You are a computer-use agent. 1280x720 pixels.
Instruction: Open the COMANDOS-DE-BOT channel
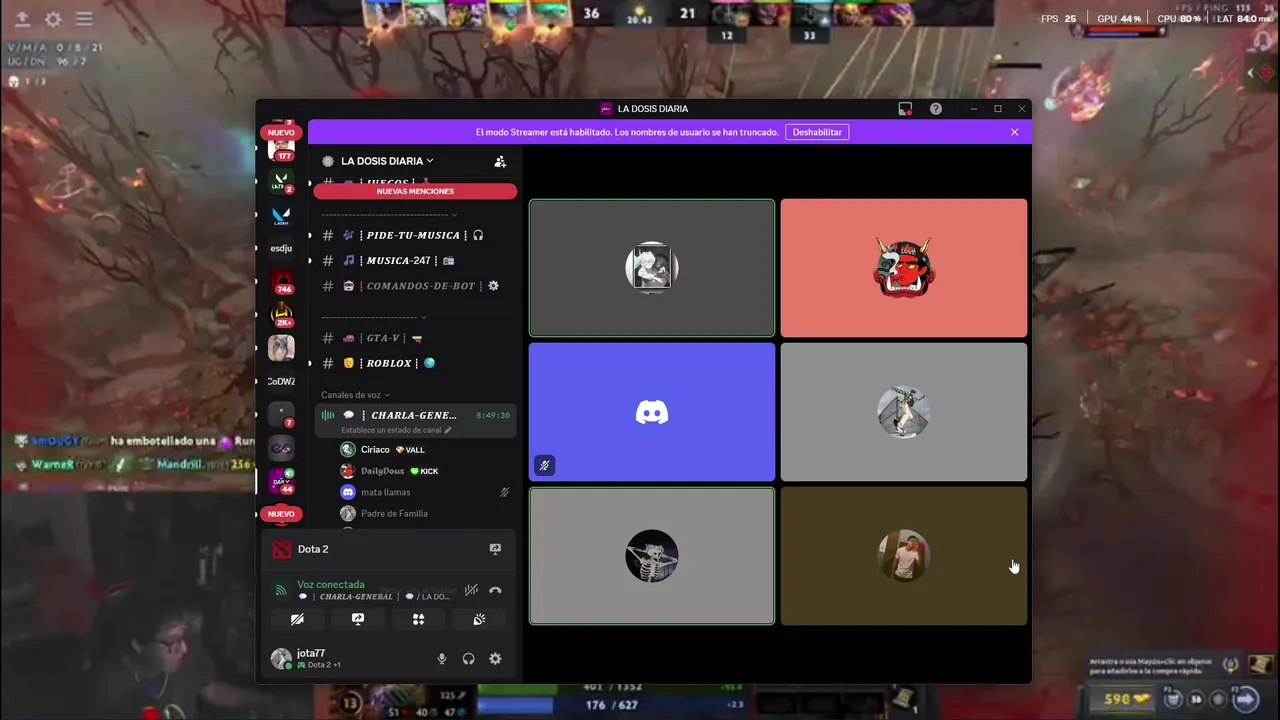pos(415,286)
